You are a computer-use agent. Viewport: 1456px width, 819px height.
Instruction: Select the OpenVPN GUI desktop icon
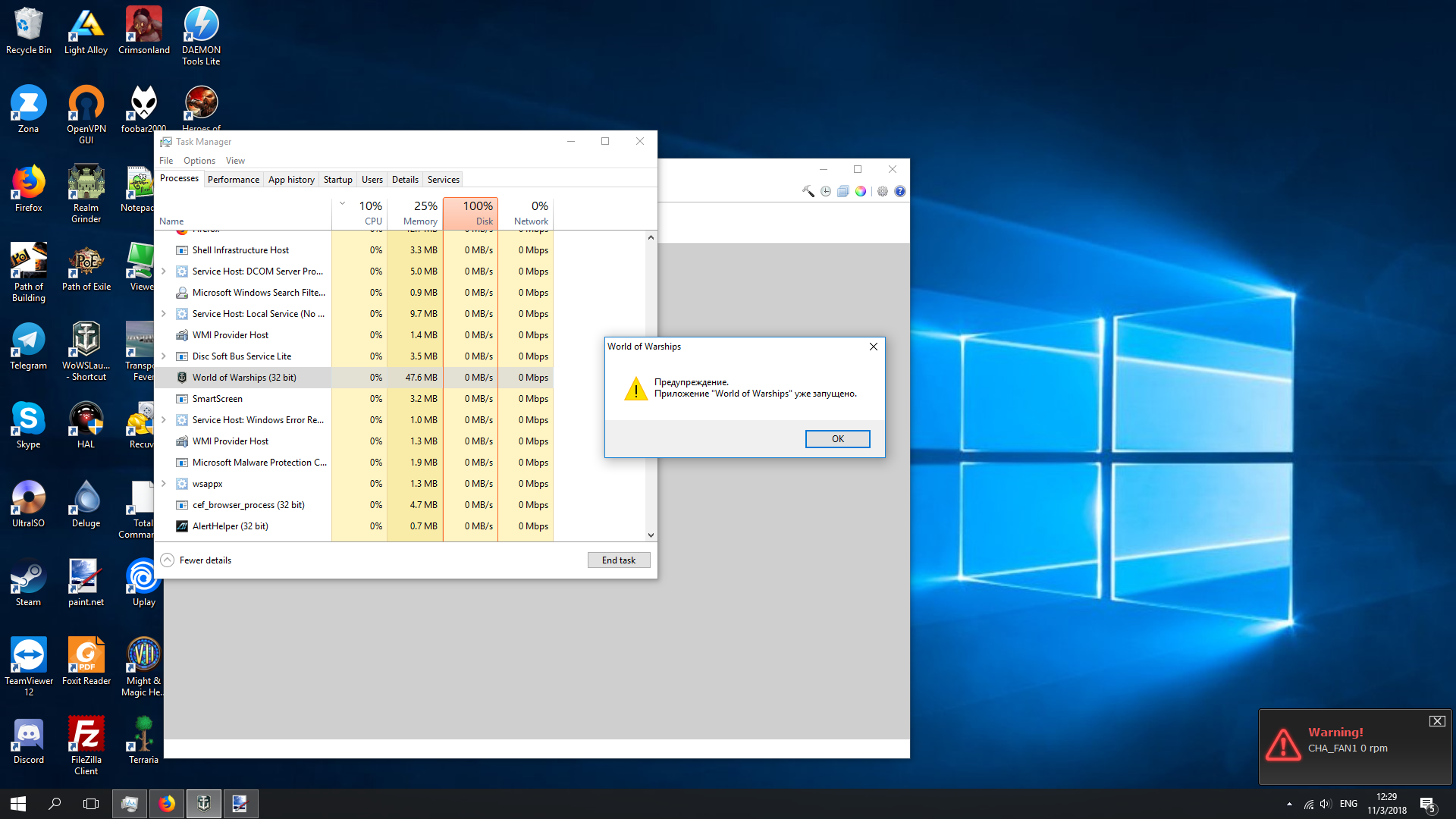tap(86, 115)
